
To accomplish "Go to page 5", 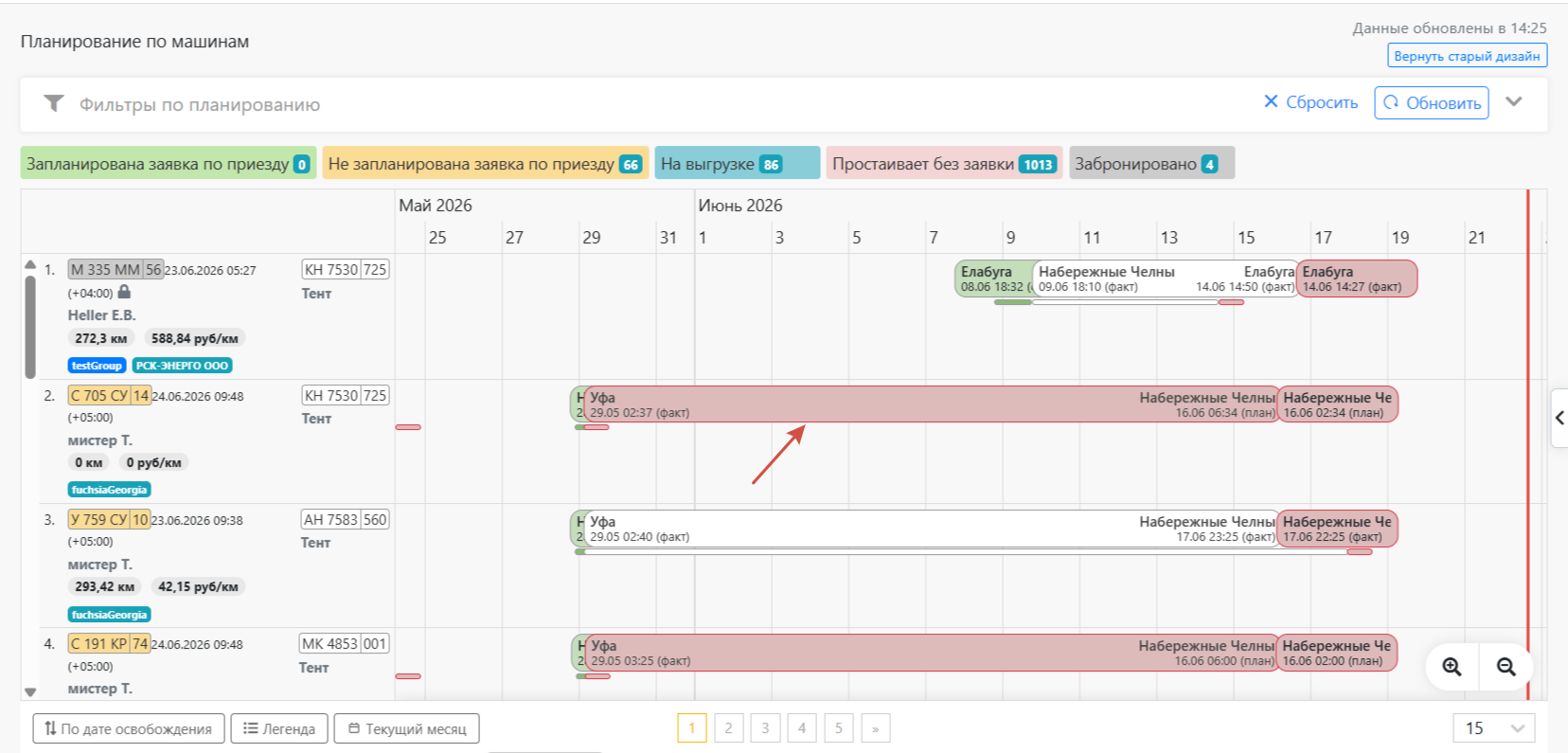I will click(x=839, y=728).
